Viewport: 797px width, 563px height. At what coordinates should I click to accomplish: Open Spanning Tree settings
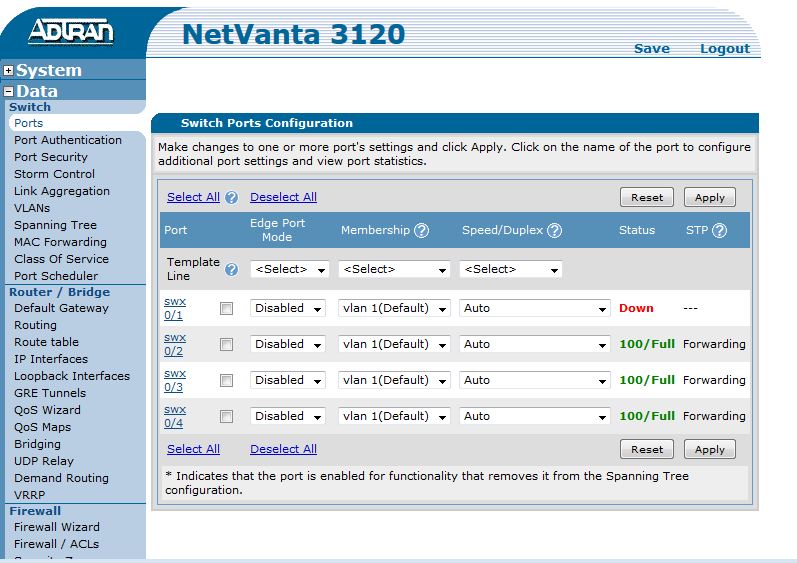click(x=55, y=226)
